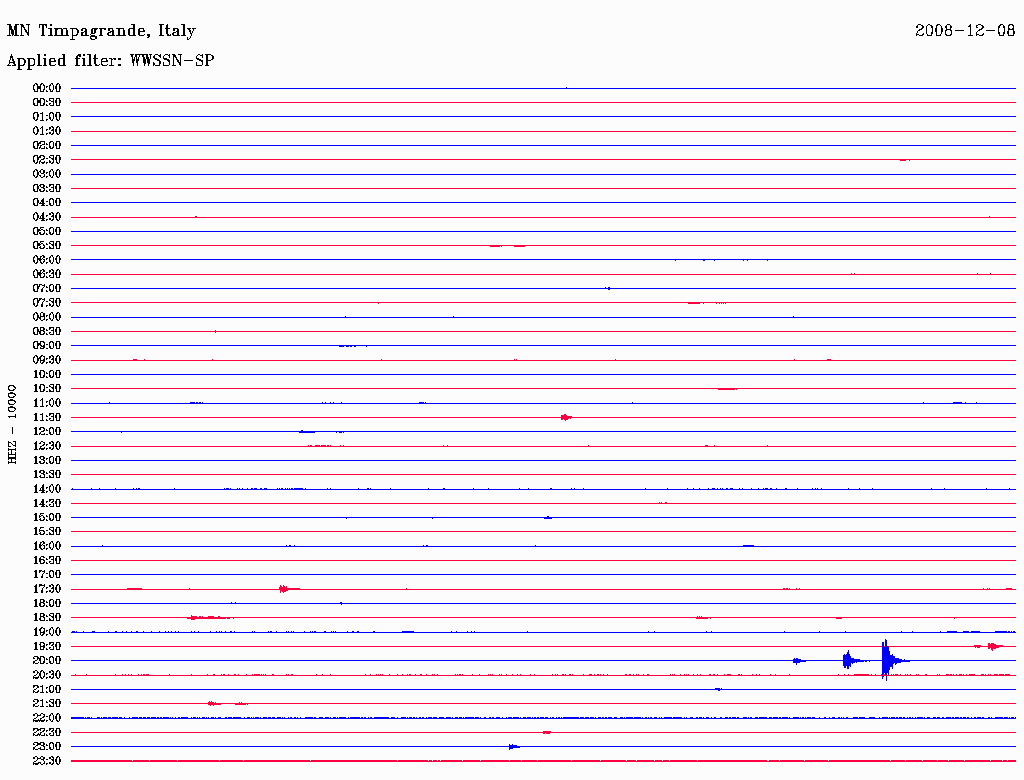Select the 20:30 time label
Viewport: 1024px width, 780px height.
click(47, 675)
